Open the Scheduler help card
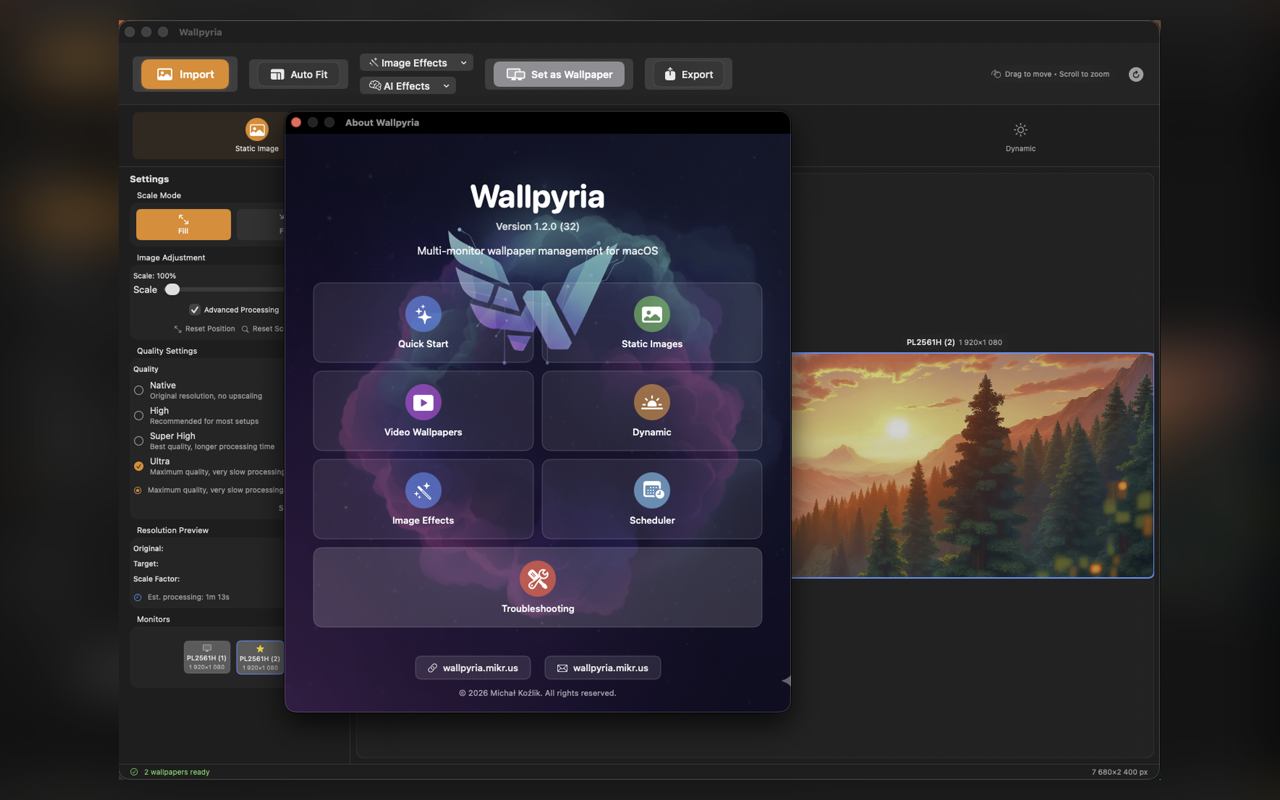The width and height of the screenshot is (1280, 800). [x=652, y=499]
